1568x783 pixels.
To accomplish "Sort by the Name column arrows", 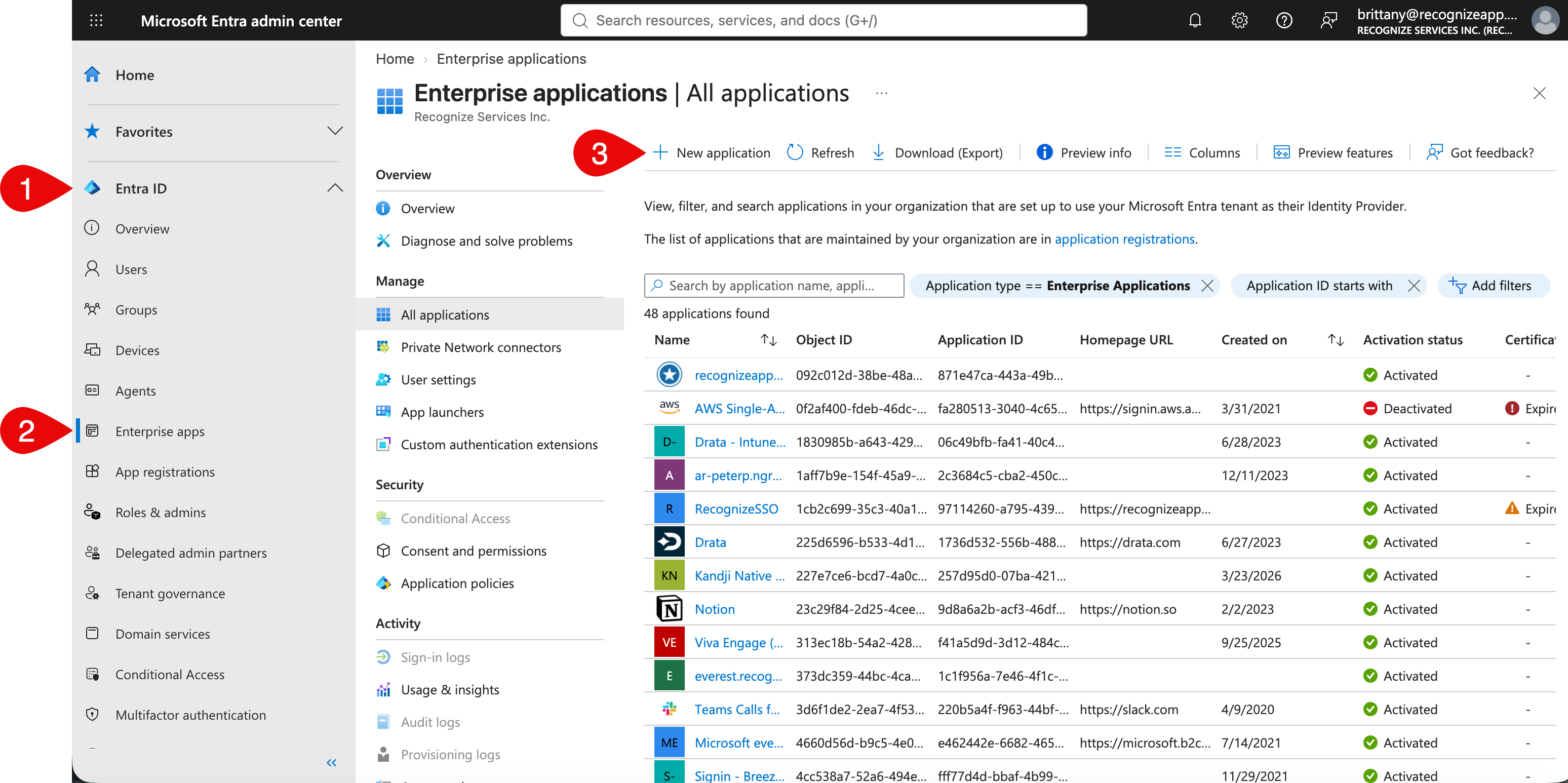I will (x=769, y=340).
